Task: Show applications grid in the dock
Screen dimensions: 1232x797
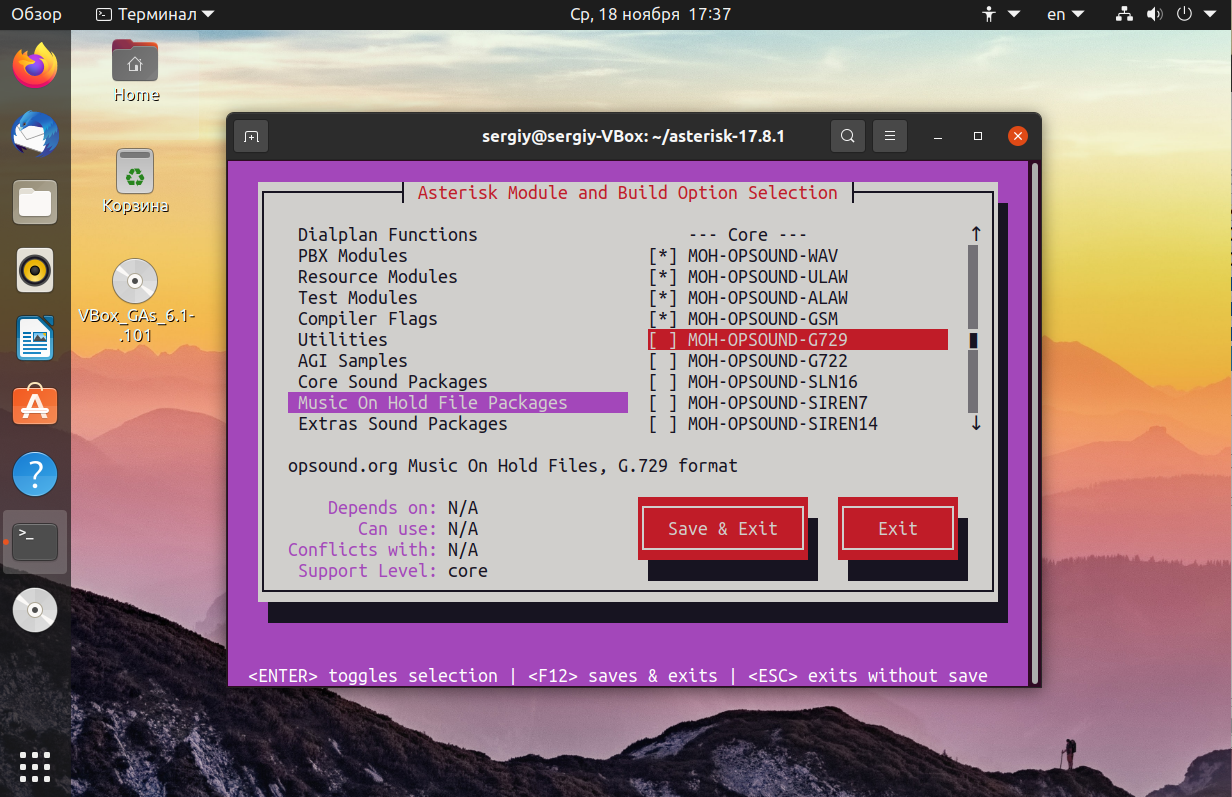Action: (x=35, y=765)
